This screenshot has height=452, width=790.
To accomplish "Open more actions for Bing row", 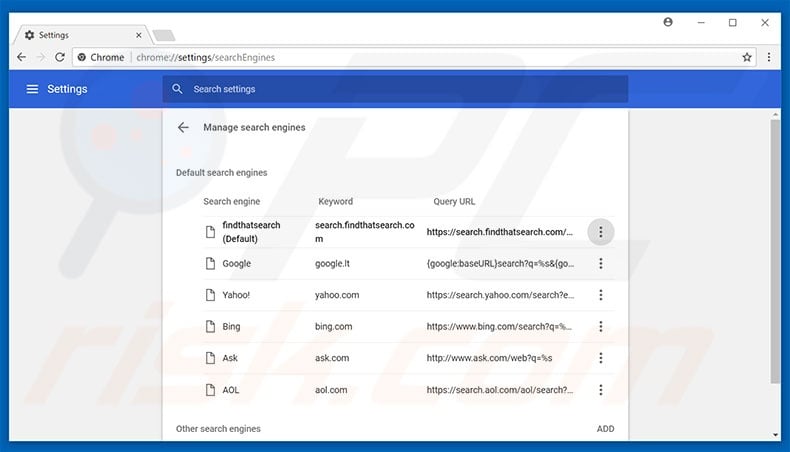I will pyautogui.click(x=601, y=327).
